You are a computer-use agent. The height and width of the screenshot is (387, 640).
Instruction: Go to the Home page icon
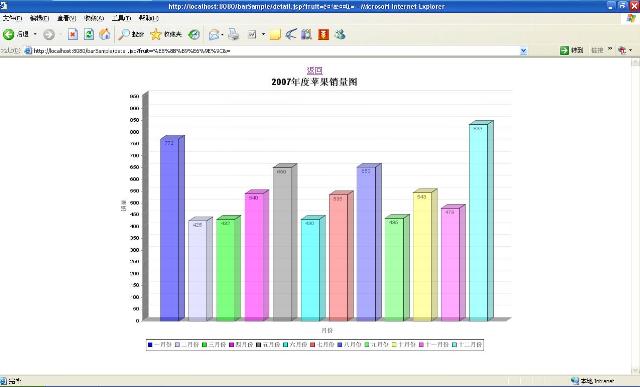(x=104, y=34)
